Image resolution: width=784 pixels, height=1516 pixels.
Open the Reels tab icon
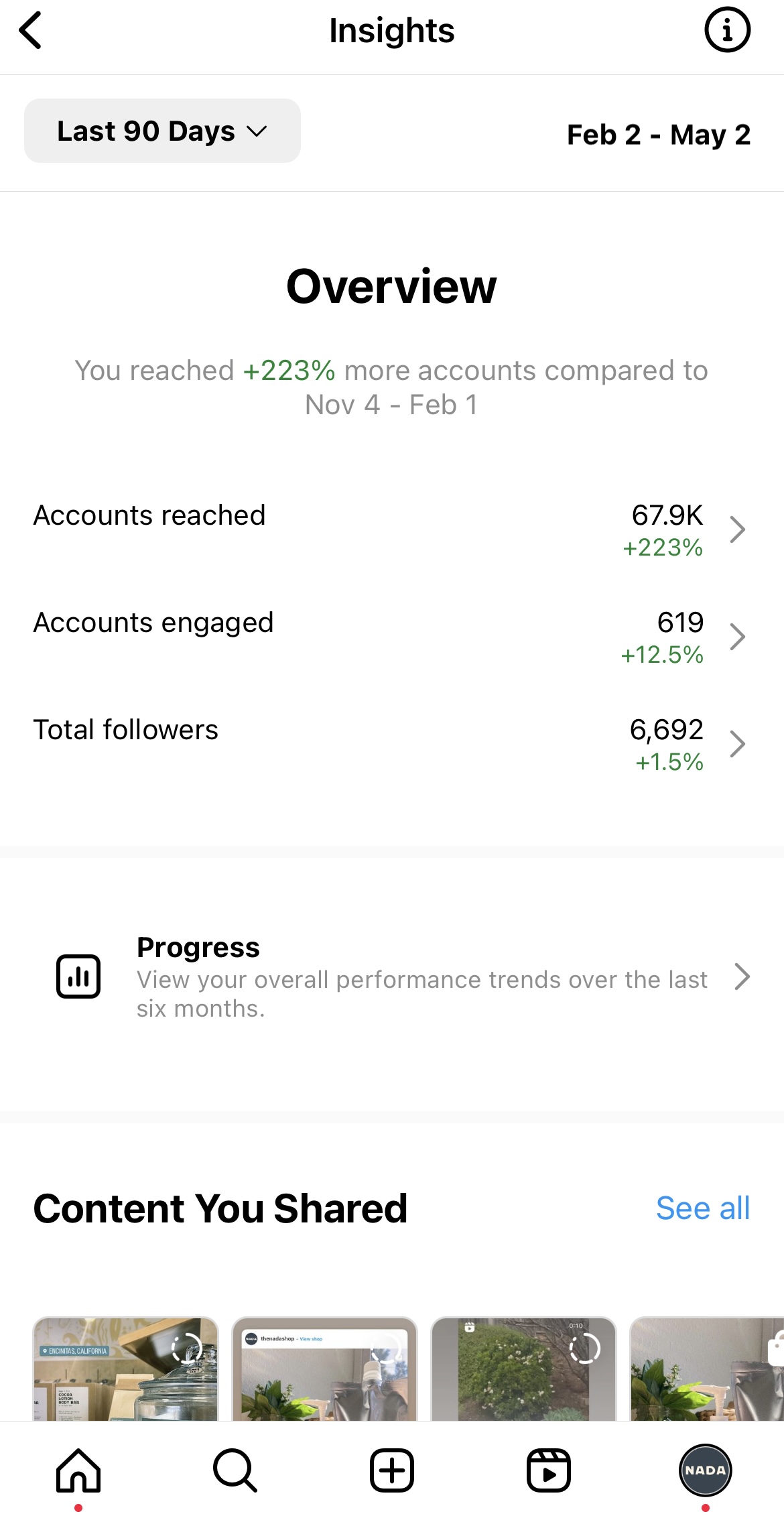(x=548, y=1470)
